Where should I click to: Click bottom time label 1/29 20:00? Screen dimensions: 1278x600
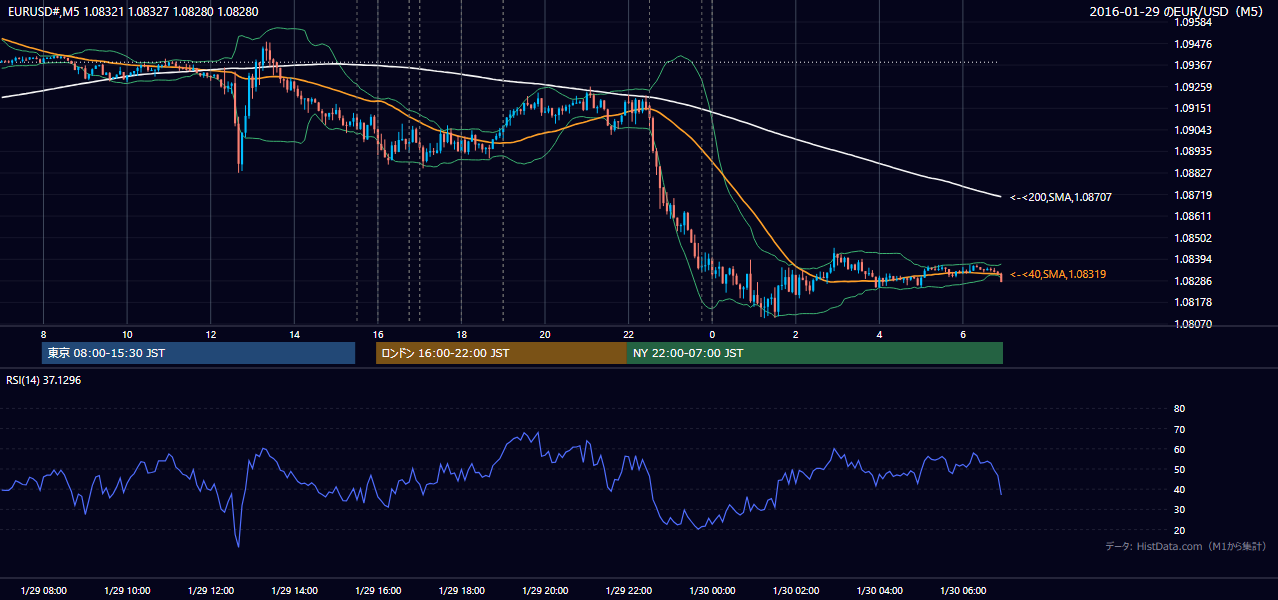(545, 591)
